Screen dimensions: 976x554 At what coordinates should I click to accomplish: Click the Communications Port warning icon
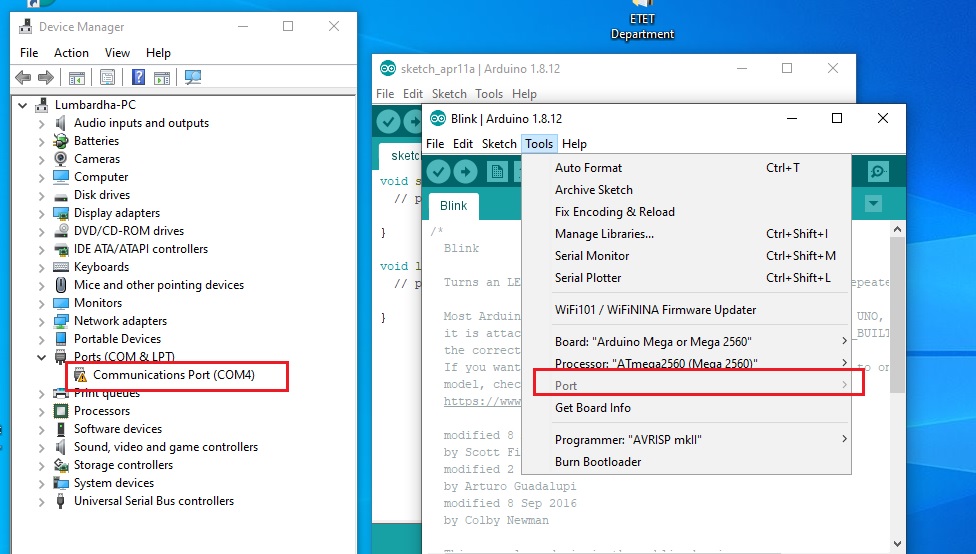(80, 375)
